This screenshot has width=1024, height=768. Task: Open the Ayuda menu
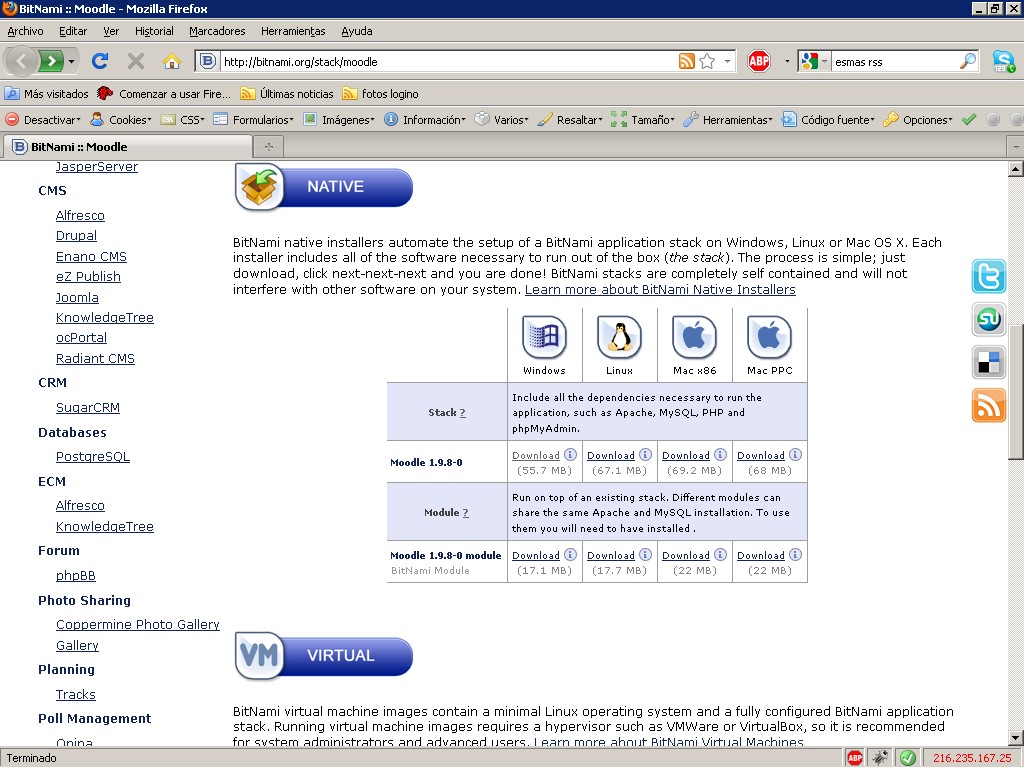357,31
